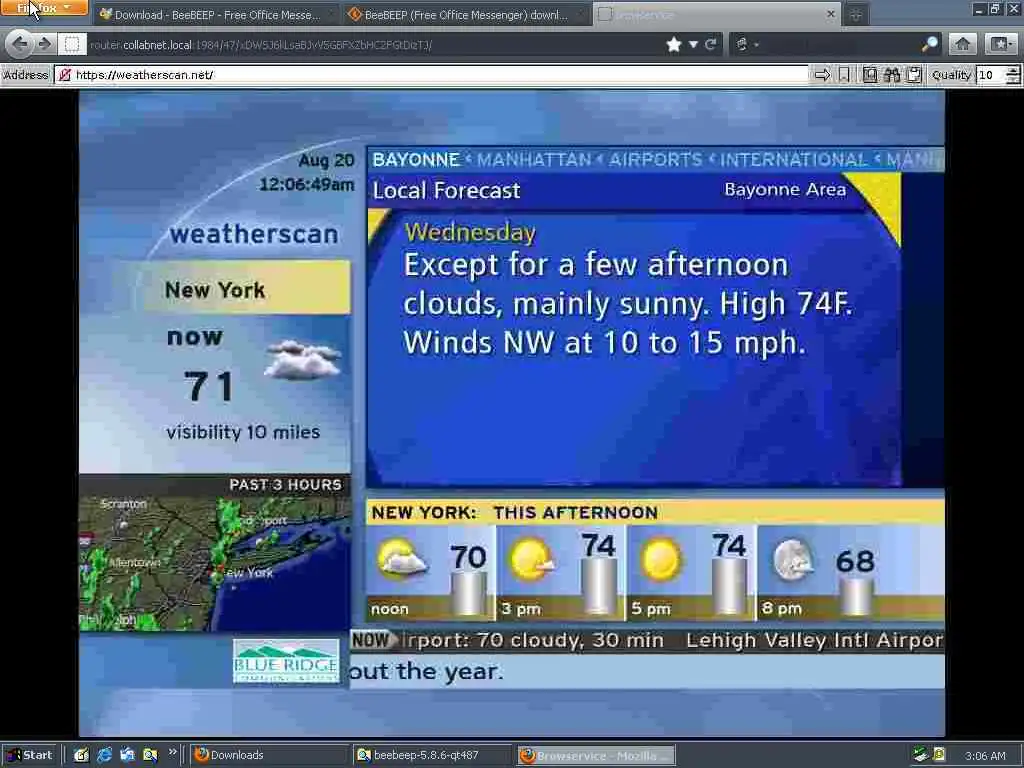The width and height of the screenshot is (1024, 768).
Task: Click the 3 pm mostly sunny forecast icon
Action: click(x=532, y=559)
